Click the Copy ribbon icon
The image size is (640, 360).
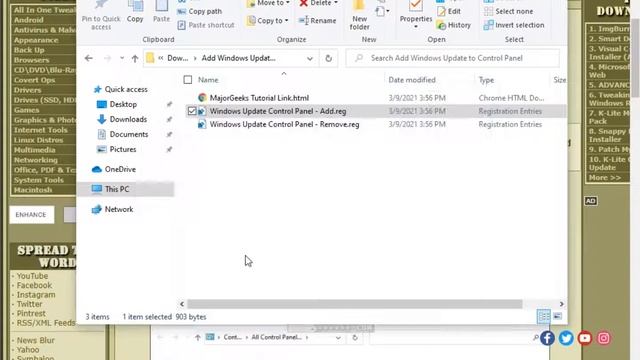click(x=135, y=11)
